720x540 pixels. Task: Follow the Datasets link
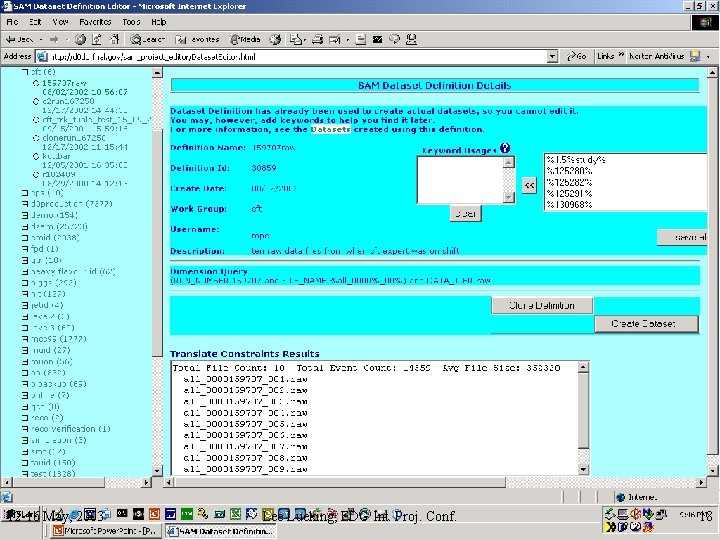click(330, 129)
